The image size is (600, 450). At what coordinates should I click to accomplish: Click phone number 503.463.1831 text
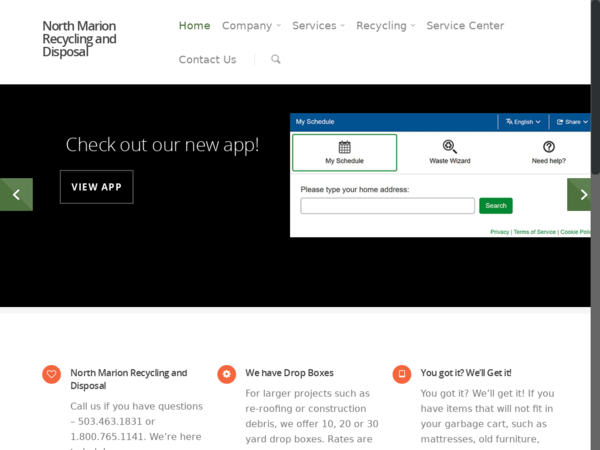click(x=110, y=421)
